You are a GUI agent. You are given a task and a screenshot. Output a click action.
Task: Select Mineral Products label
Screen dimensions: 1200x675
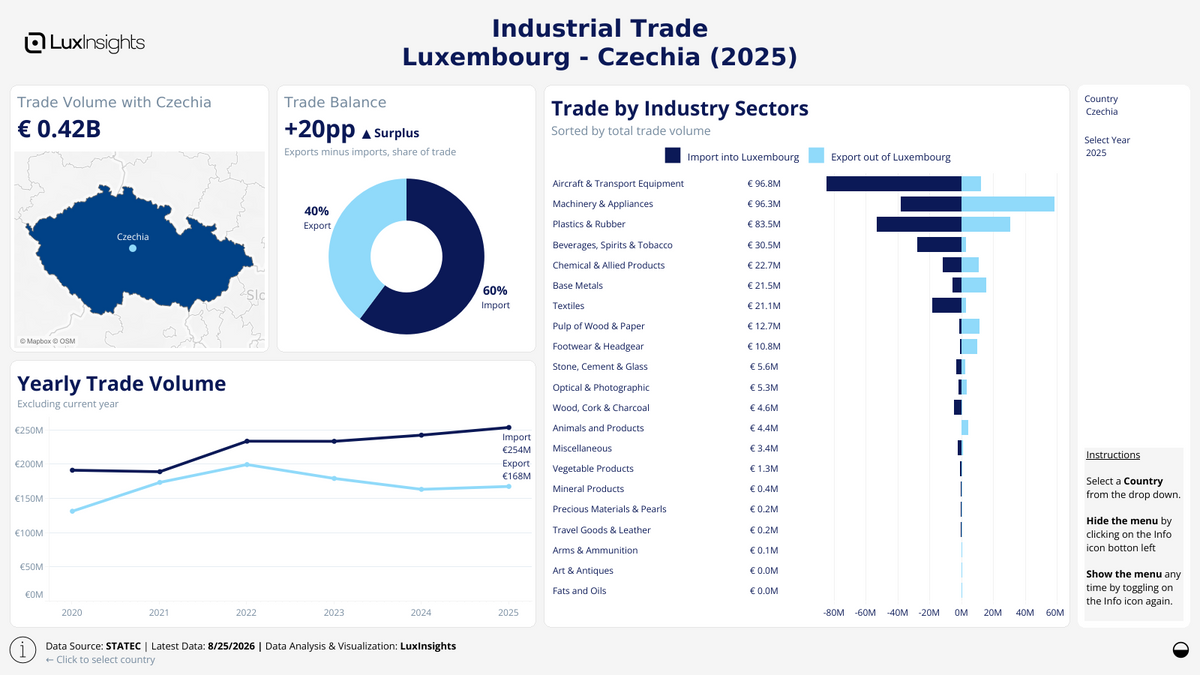(588, 489)
